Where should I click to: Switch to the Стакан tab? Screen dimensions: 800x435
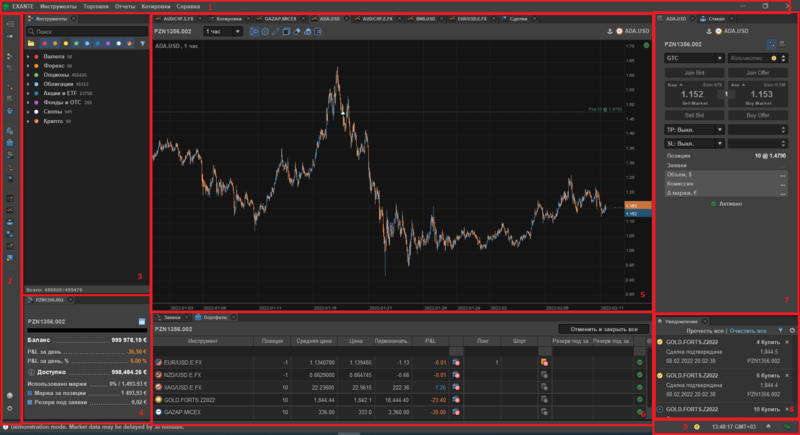(x=714, y=18)
